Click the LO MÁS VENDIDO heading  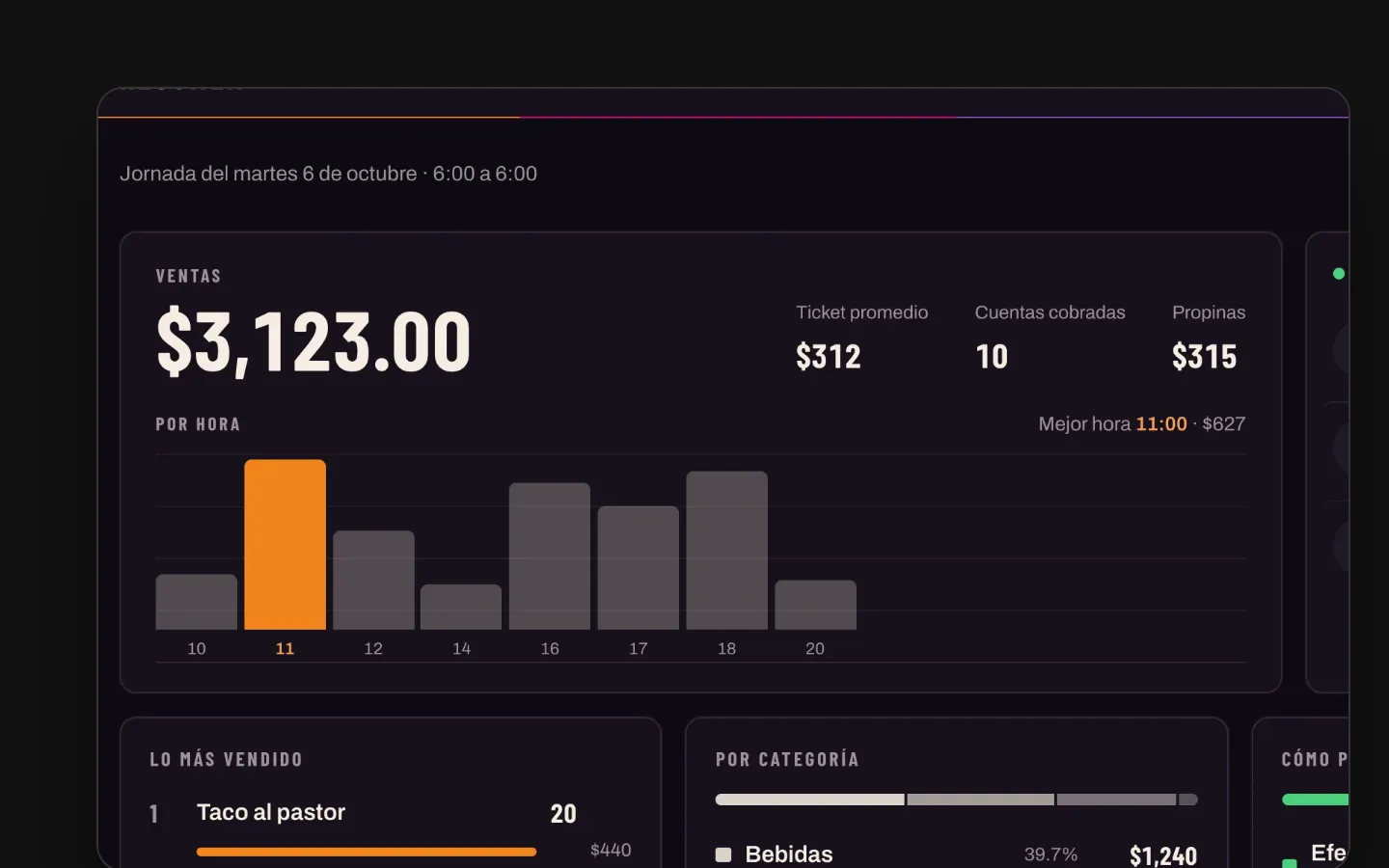tap(227, 760)
